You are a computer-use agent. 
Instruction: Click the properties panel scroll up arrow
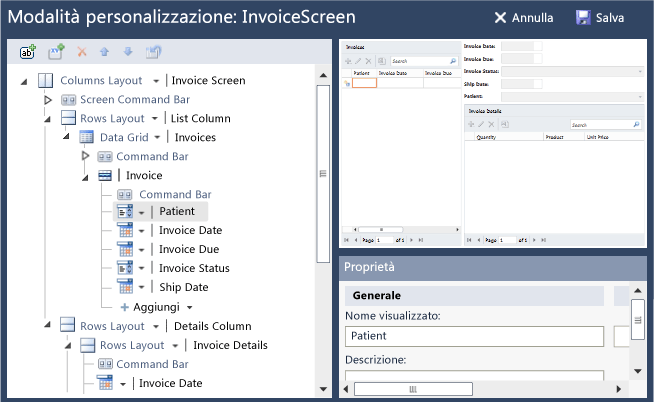638,290
